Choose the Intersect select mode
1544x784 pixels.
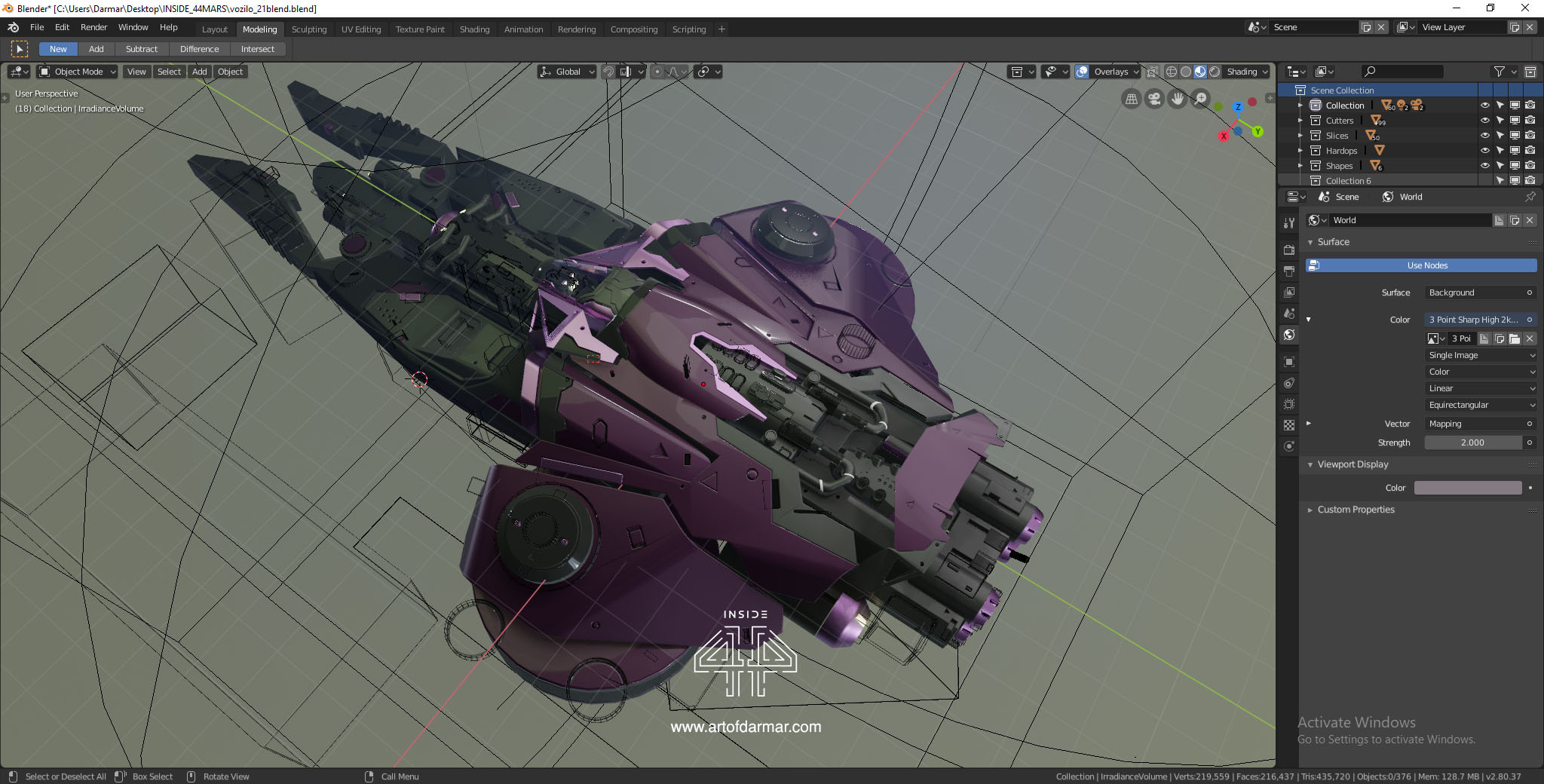tap(258, 49)
